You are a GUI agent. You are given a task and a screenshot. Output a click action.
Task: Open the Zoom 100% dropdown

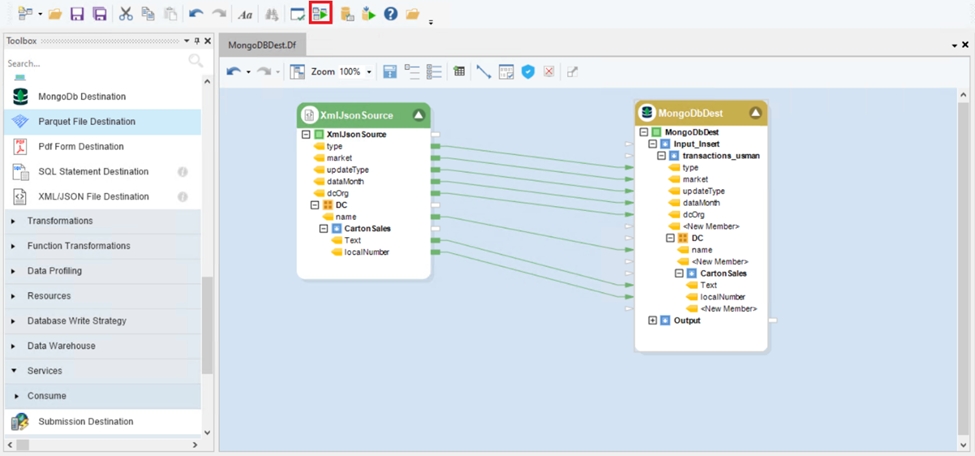click(369, 72)
